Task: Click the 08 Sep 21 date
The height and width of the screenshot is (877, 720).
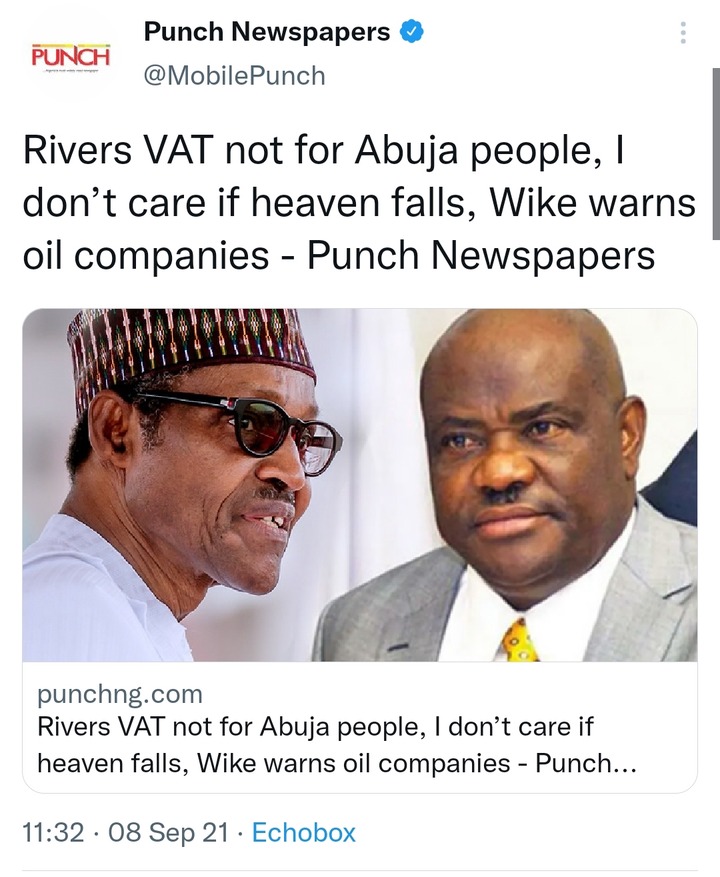Action: [168, 833]
